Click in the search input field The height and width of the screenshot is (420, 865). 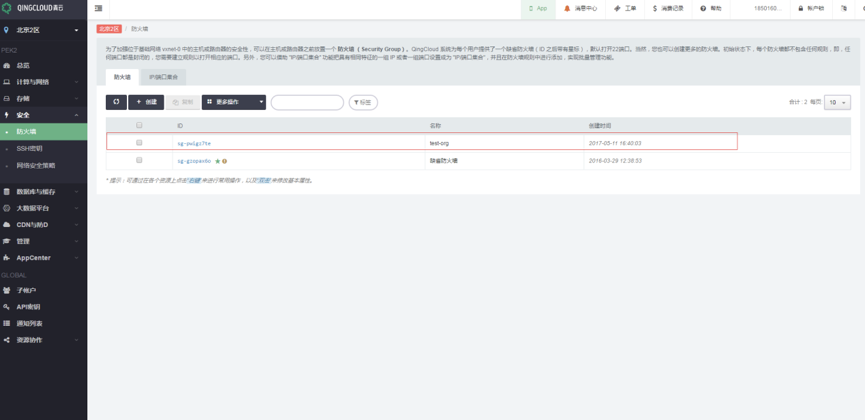pyautogui.click(x=307, y=102)
